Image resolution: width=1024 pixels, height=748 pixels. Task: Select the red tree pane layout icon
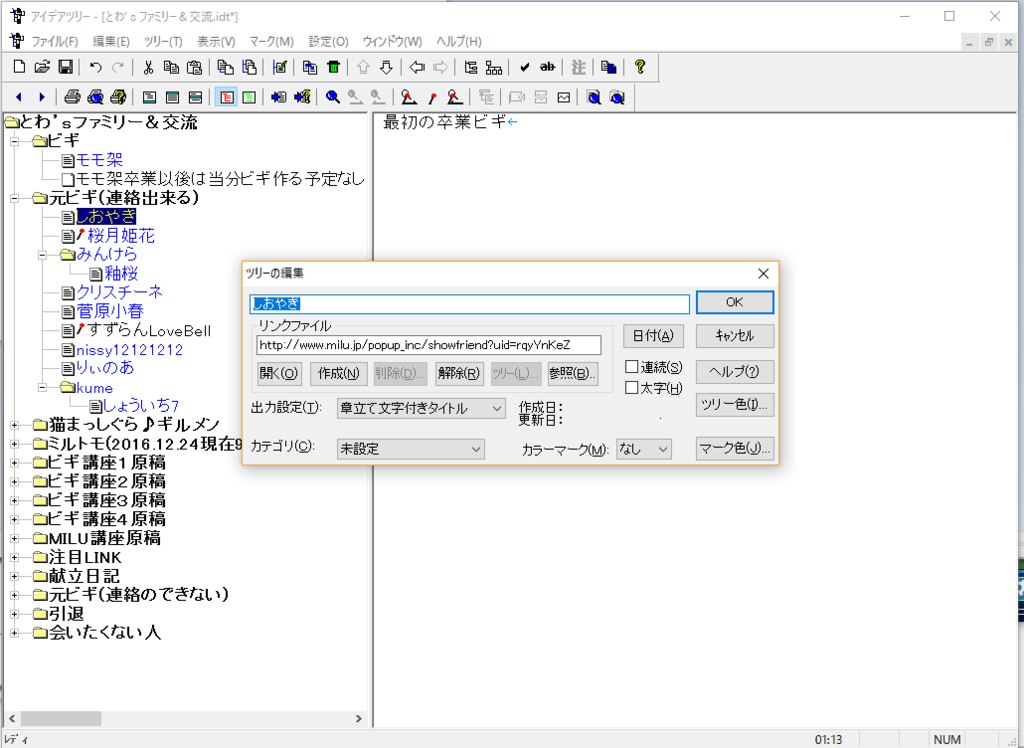coord(227,97)
